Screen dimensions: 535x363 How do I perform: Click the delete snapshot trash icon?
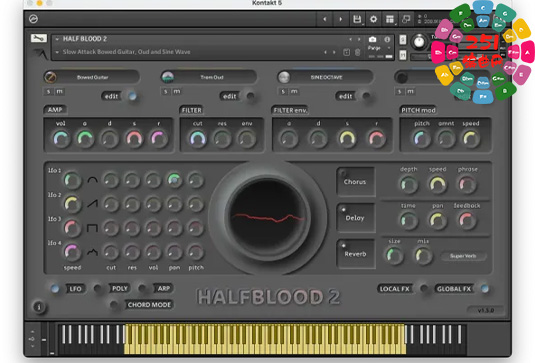(x=358, y=52)
